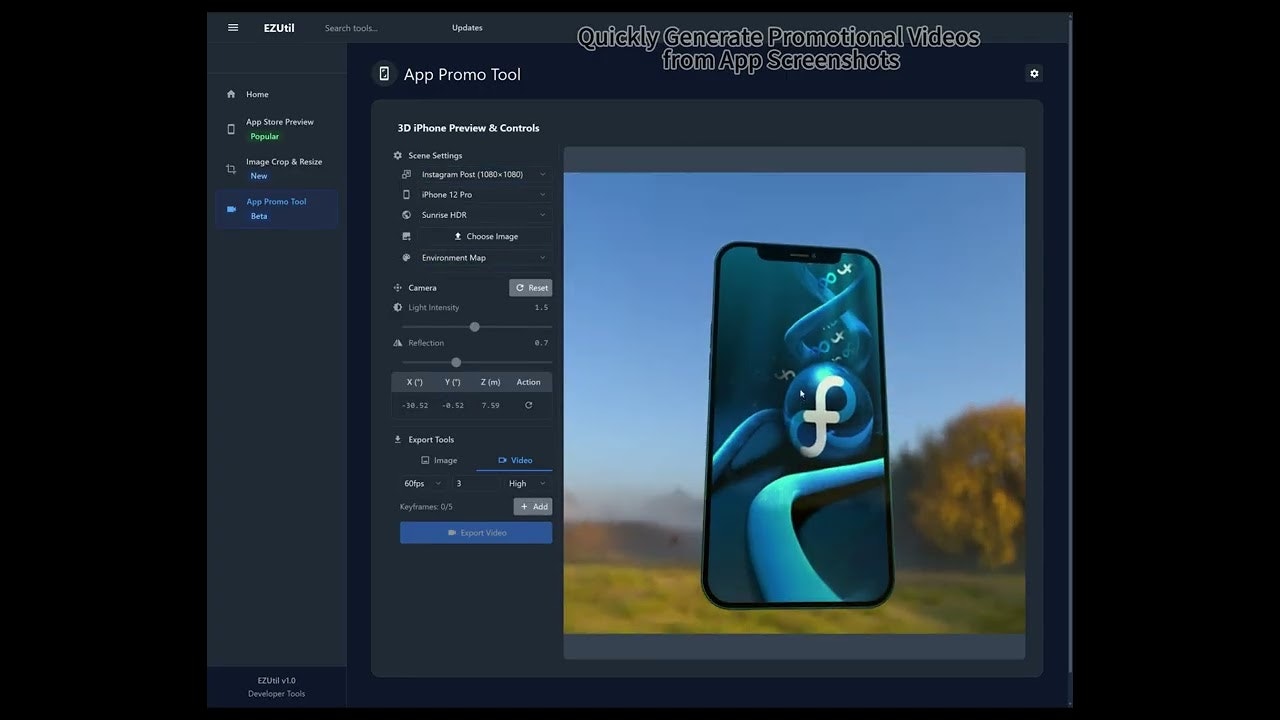The height and width of the screenshot is (720, 1280).
Task: Select App Promo Tool in the sidebar
Action: click(277, 209)
